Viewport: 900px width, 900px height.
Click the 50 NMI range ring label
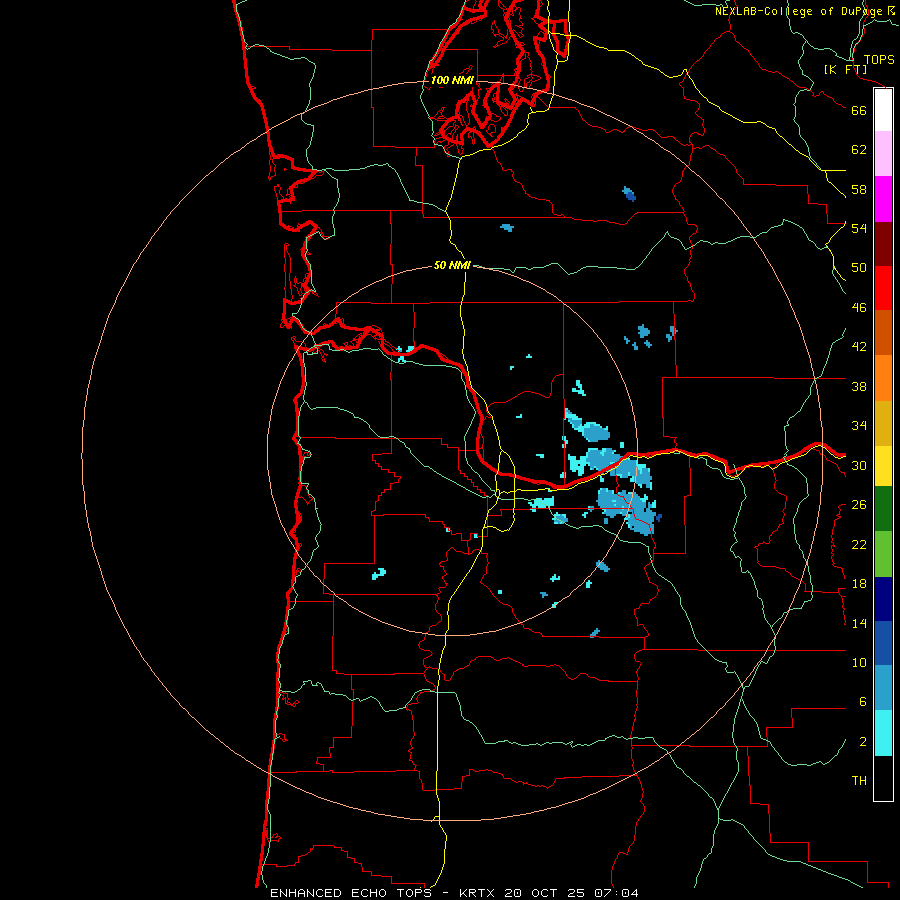click(452, 265)
